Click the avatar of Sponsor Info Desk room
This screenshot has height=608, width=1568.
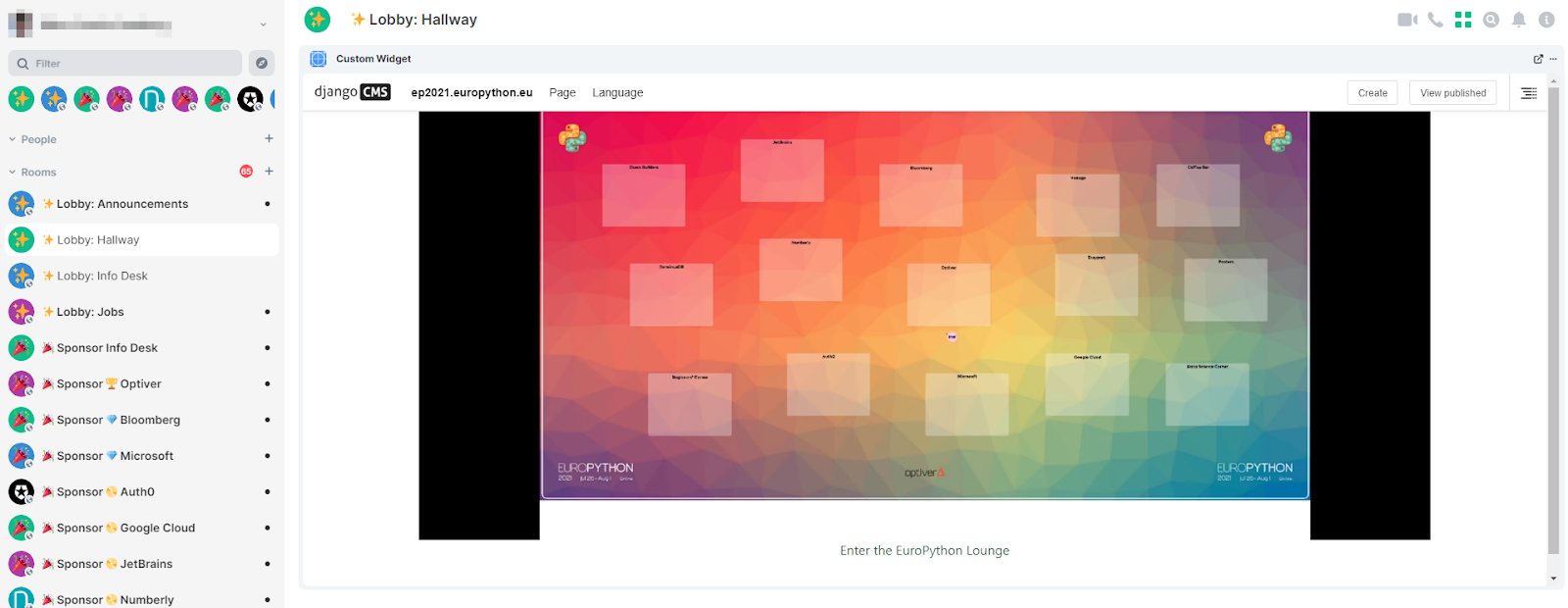[x=22, y=348]
